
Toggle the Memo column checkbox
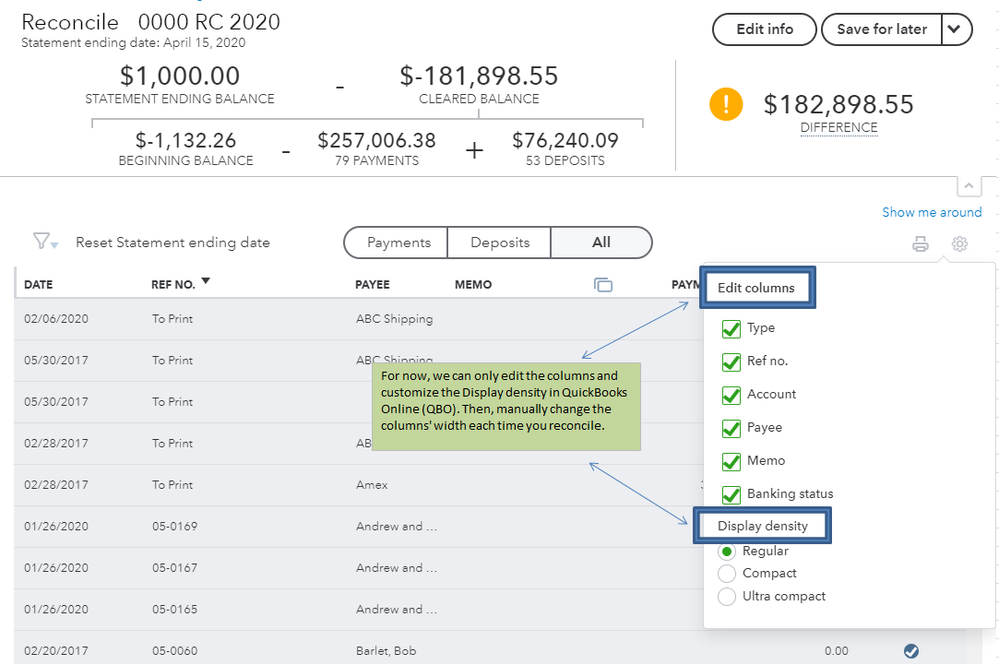[731, 461]
